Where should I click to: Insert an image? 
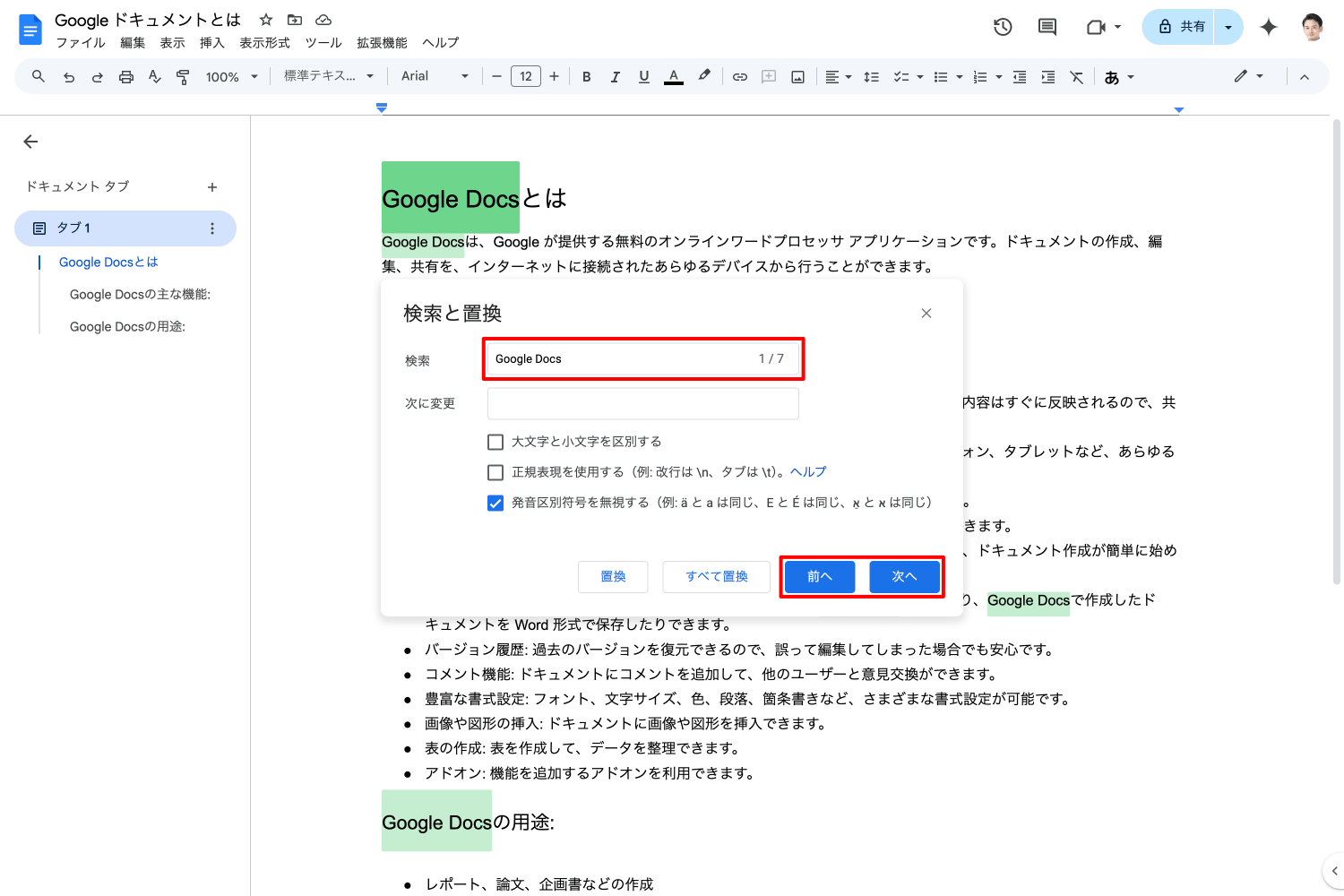point(797,77)
